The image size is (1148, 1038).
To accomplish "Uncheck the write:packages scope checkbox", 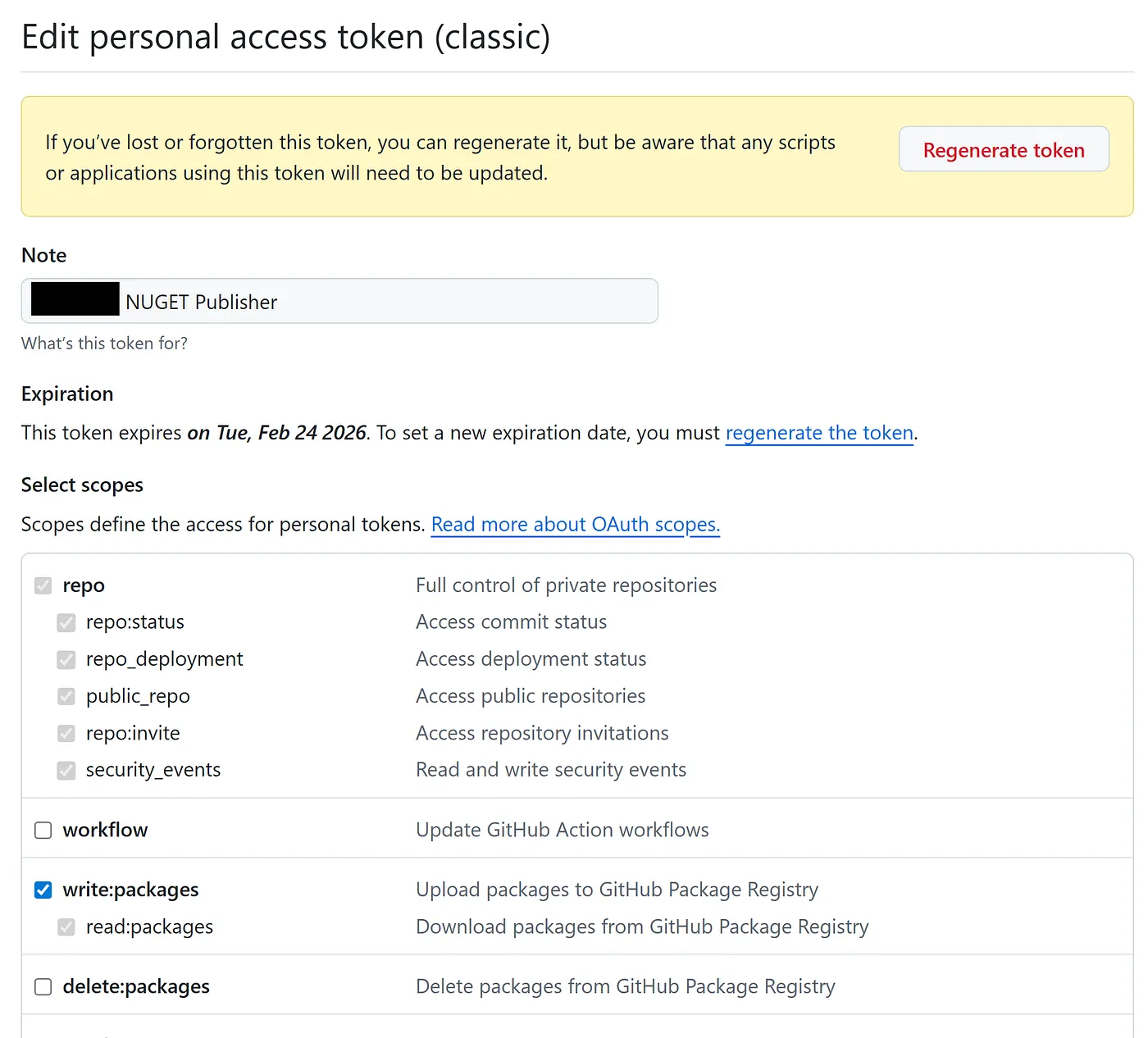I will (x=43, y=890).
